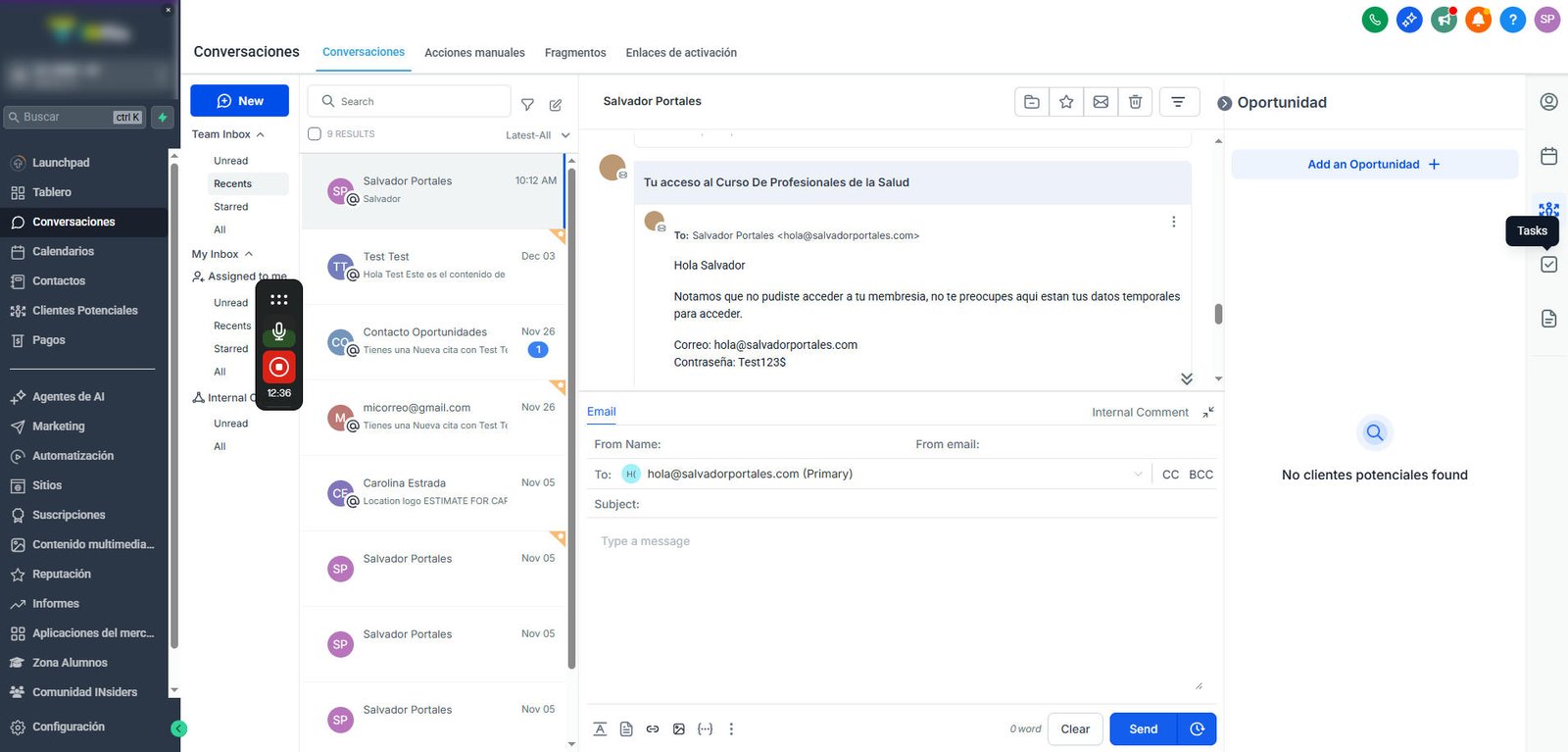Screen dimensions: 1568x752
Task: Click the text formatting icon in composer
Action: coord(600,728)
